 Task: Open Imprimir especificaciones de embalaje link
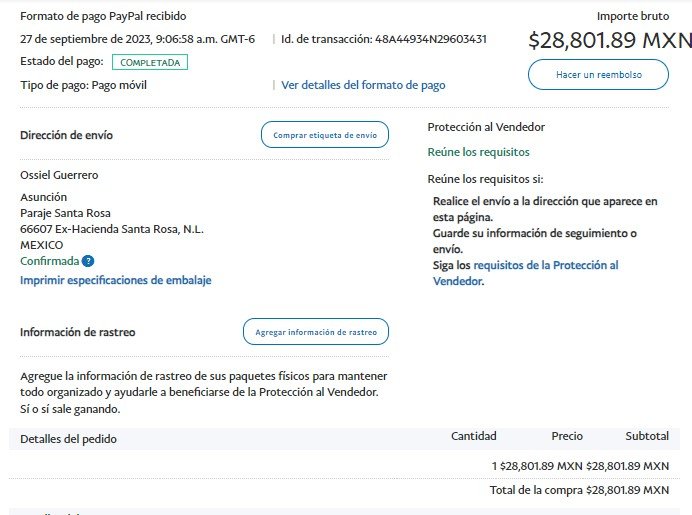coord(116,280)
